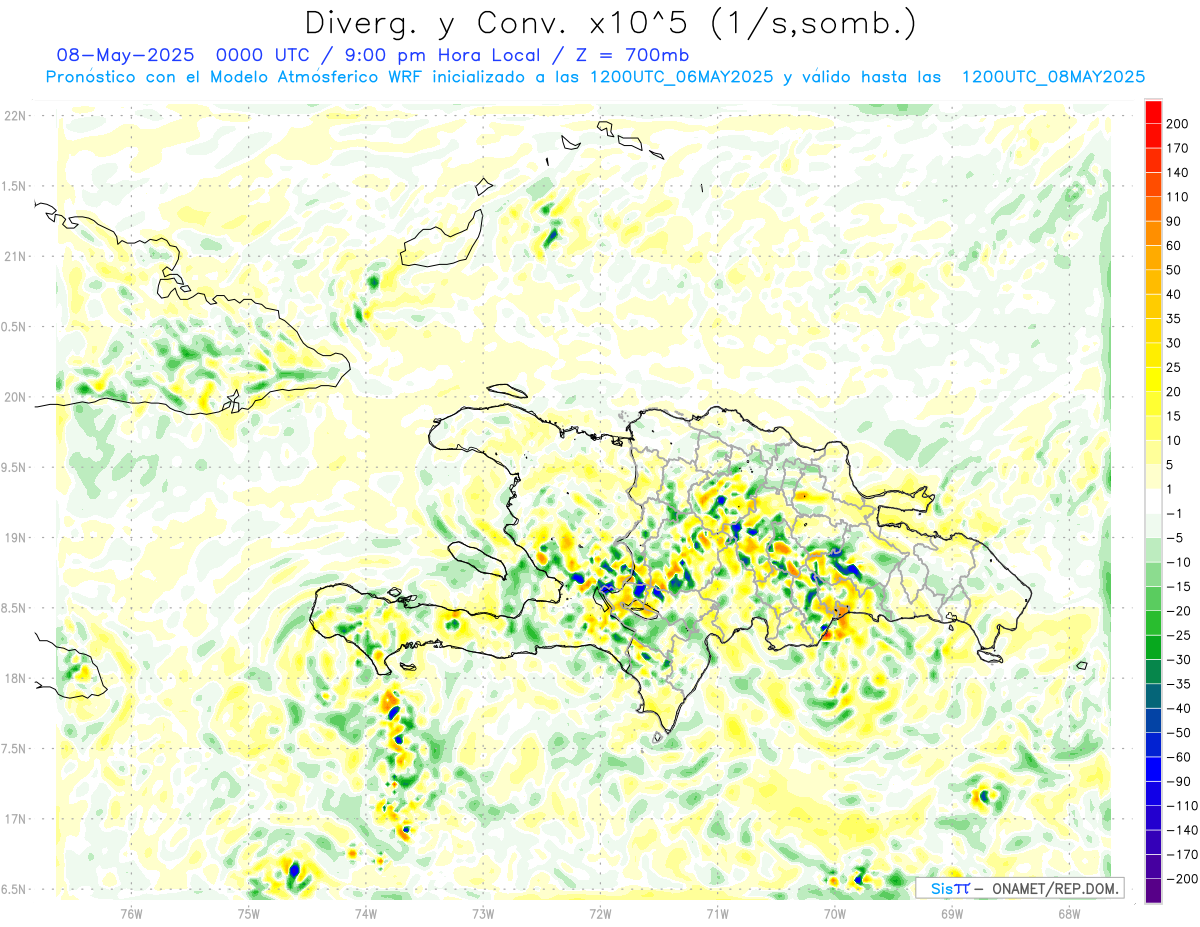Click the '110' value on the color legend

(x=1178, y=197)
